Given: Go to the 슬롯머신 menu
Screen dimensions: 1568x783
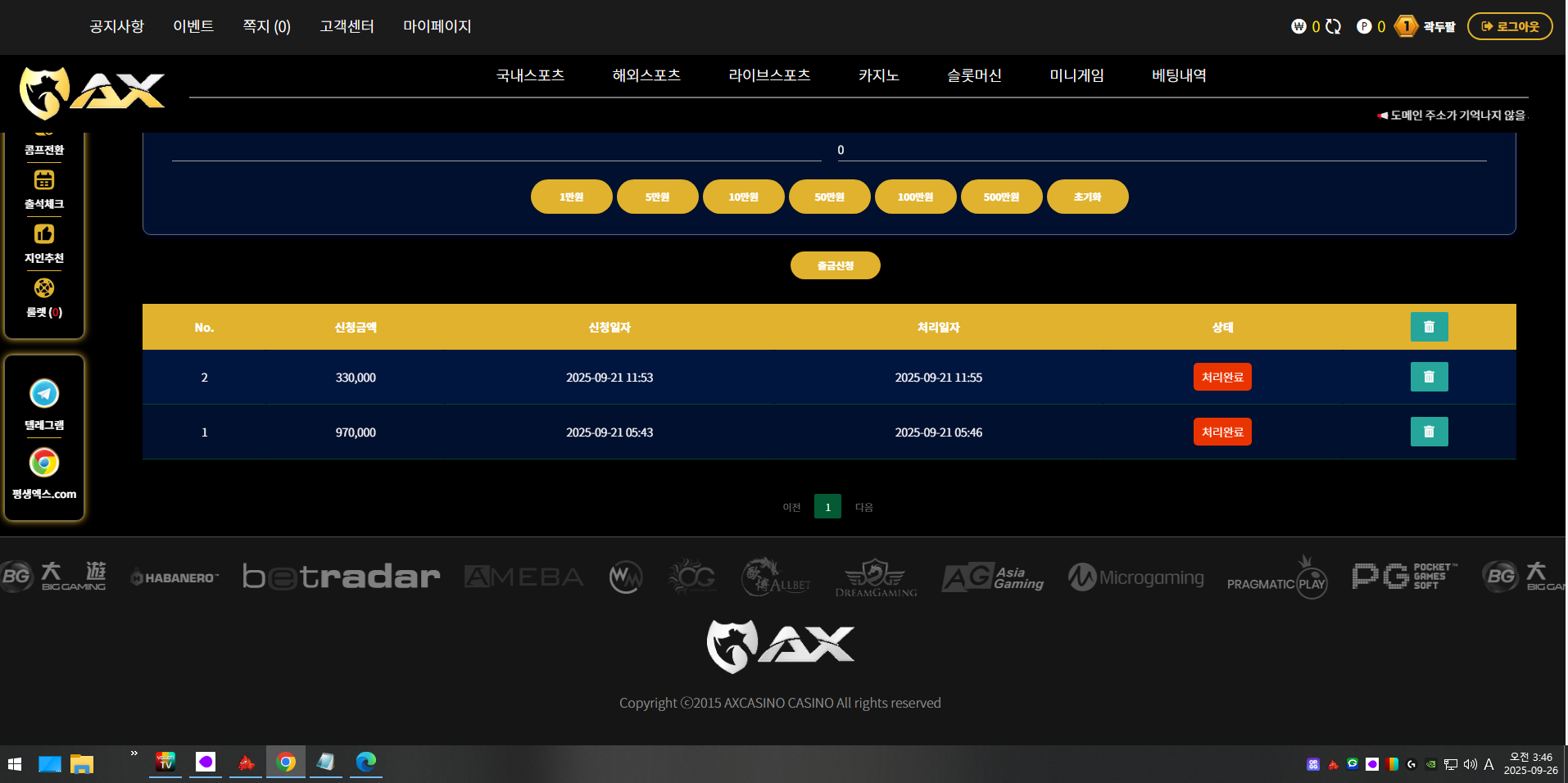Looking at the screenshot, I should click(x=974, y=75).
